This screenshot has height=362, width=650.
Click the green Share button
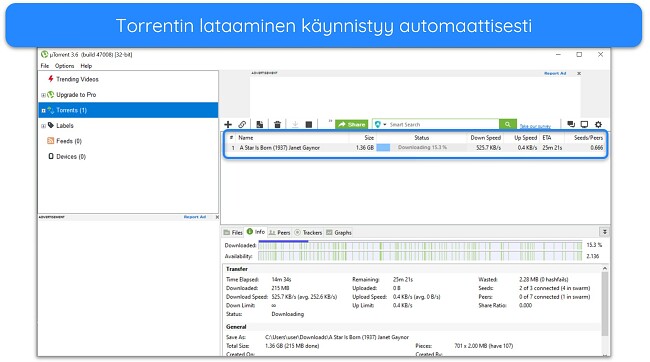tap(352, 124)
